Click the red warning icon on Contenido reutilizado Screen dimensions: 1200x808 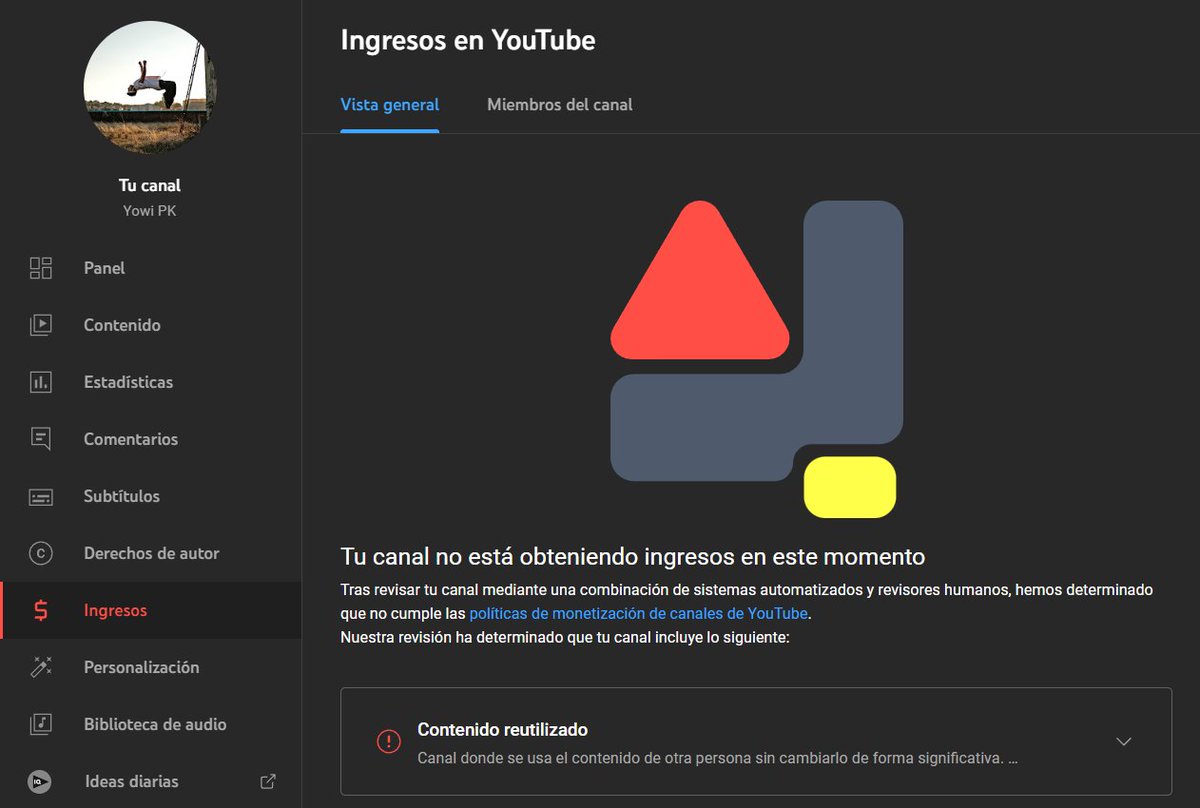[388, 741]
